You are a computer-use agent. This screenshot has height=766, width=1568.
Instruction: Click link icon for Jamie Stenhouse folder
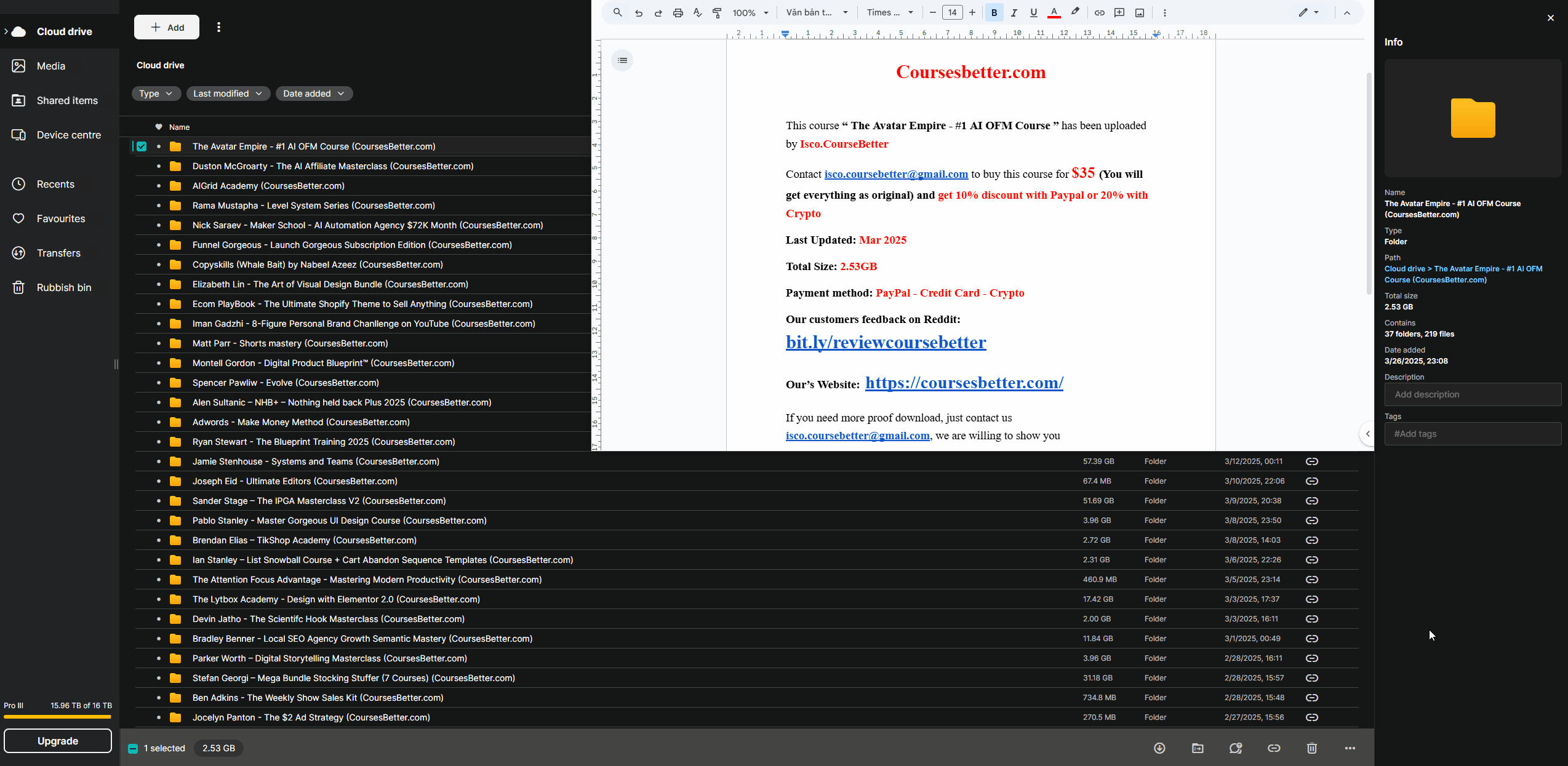pos(1311,461)
